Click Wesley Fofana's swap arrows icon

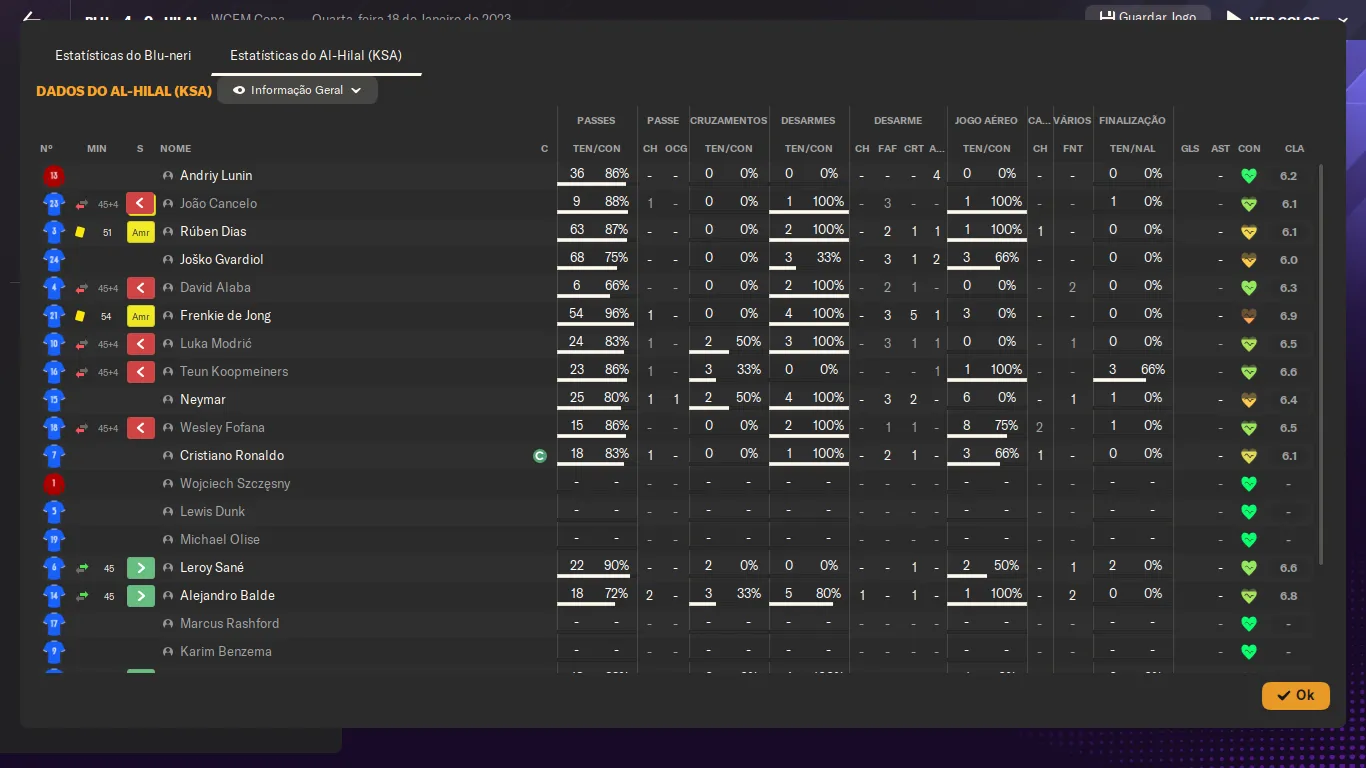82,428
